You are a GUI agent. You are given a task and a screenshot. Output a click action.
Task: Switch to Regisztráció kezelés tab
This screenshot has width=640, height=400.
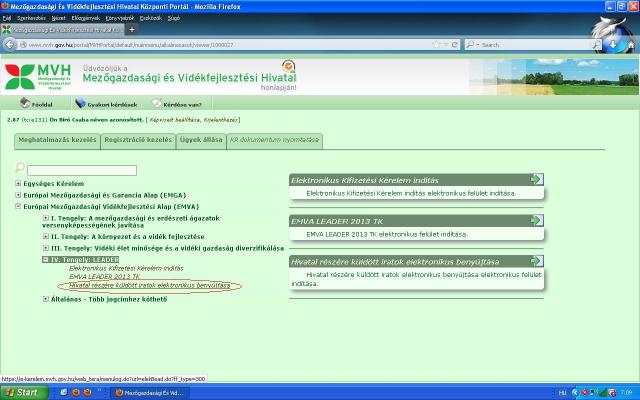coord(138,141)
